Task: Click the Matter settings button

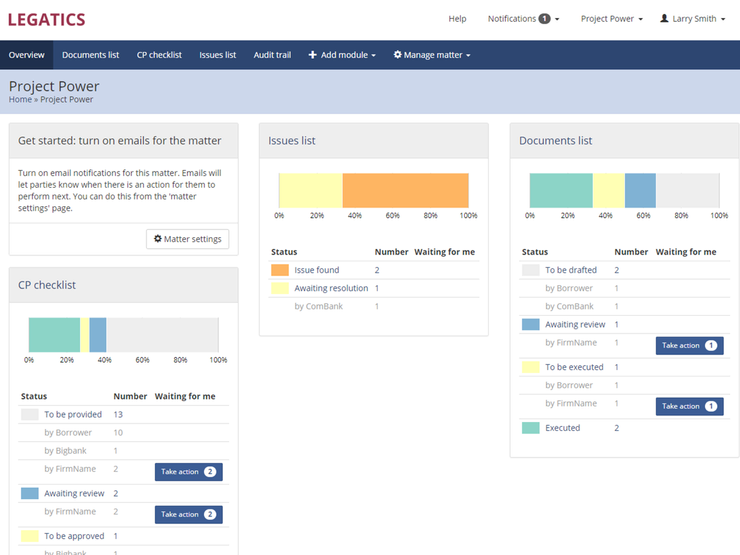Action: pyautogui.click(x=187, y=239)
